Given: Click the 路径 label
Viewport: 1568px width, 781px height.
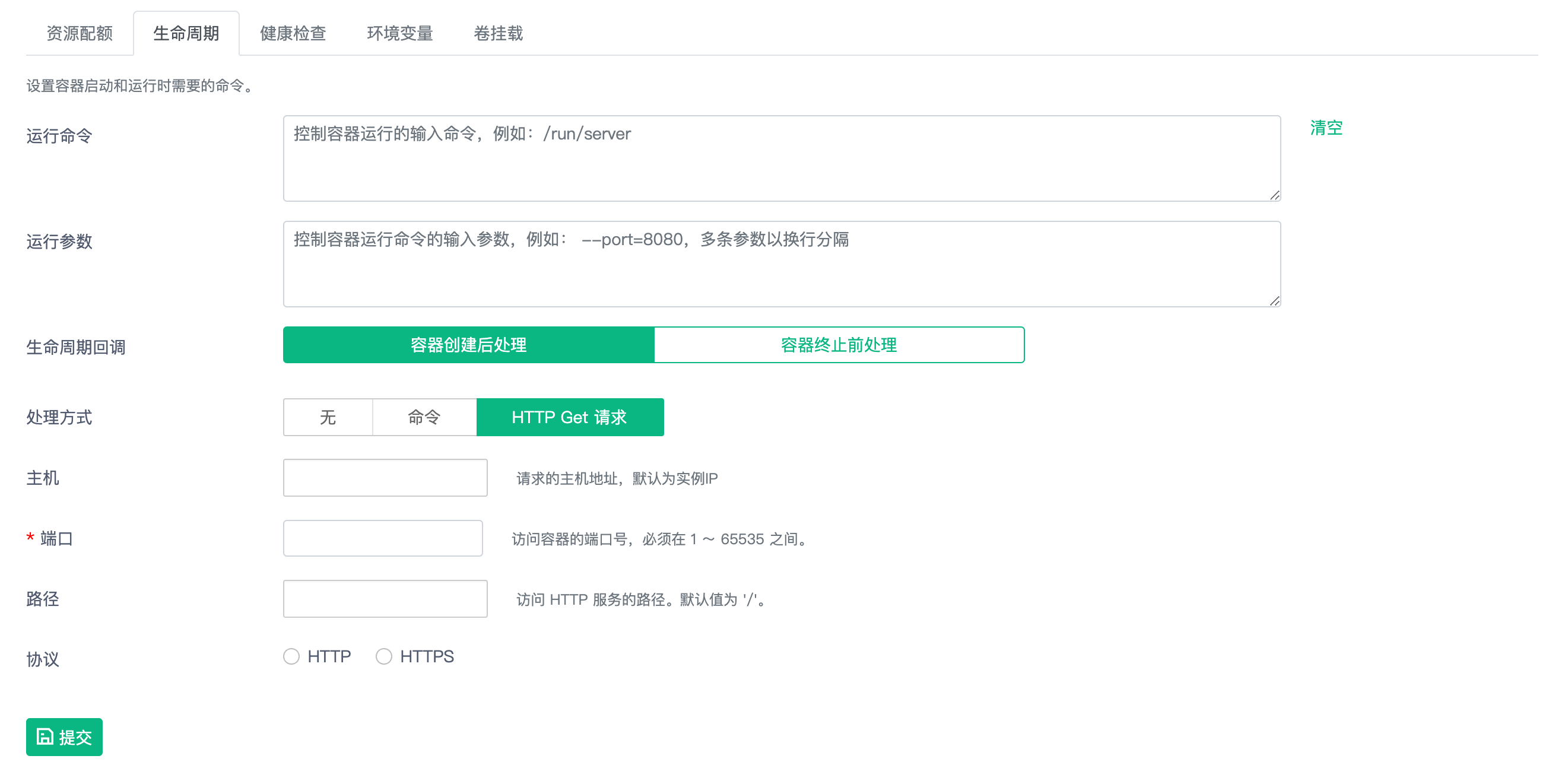Looking at the screenshot, I should pyautogui.click(x=43, y=599).
